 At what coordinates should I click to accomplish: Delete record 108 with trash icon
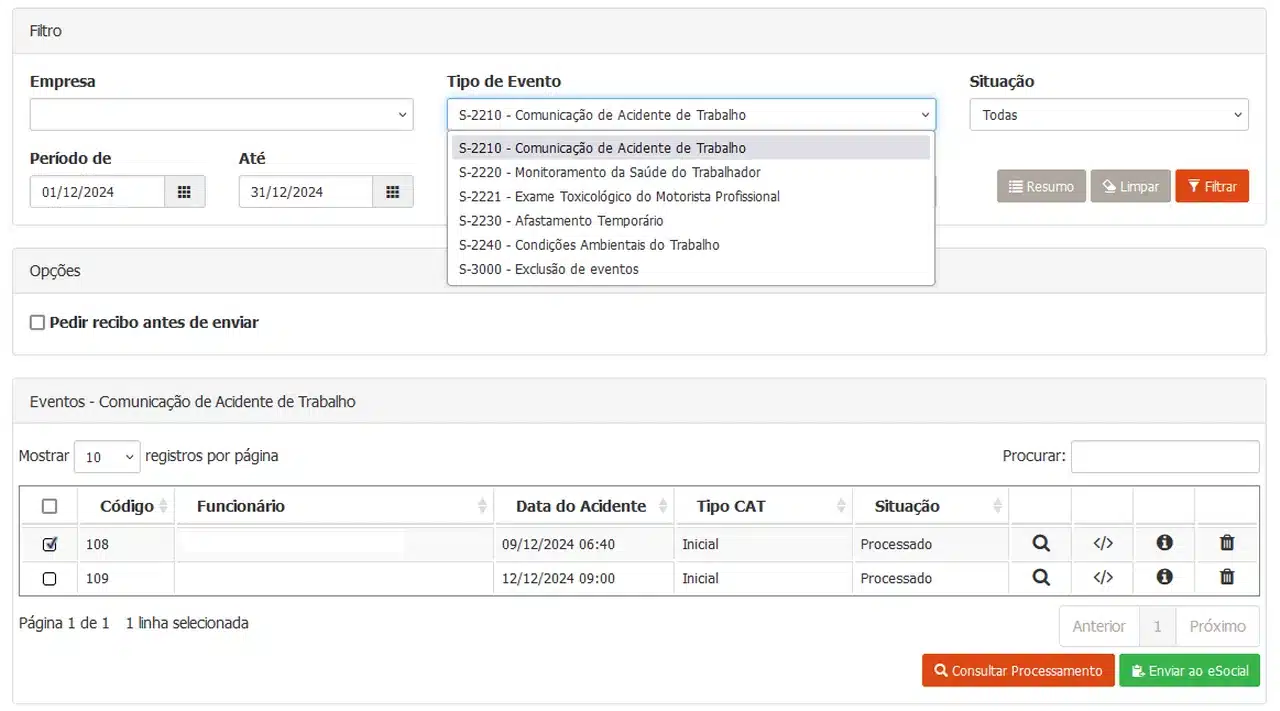[1227, 543]
